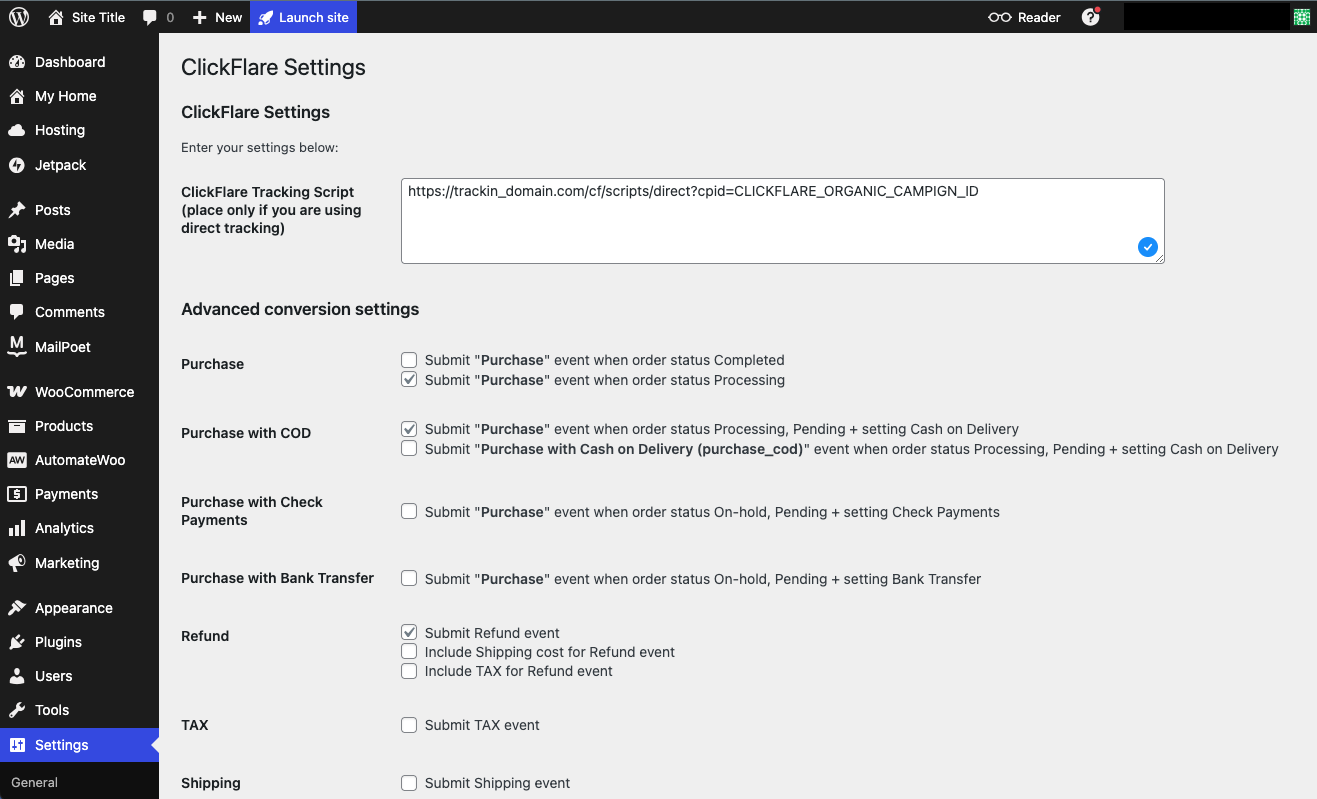The width and height of the screenshot is (1317, 799).
Task: Open the Reader link in toolbar
Action: 1025,17
